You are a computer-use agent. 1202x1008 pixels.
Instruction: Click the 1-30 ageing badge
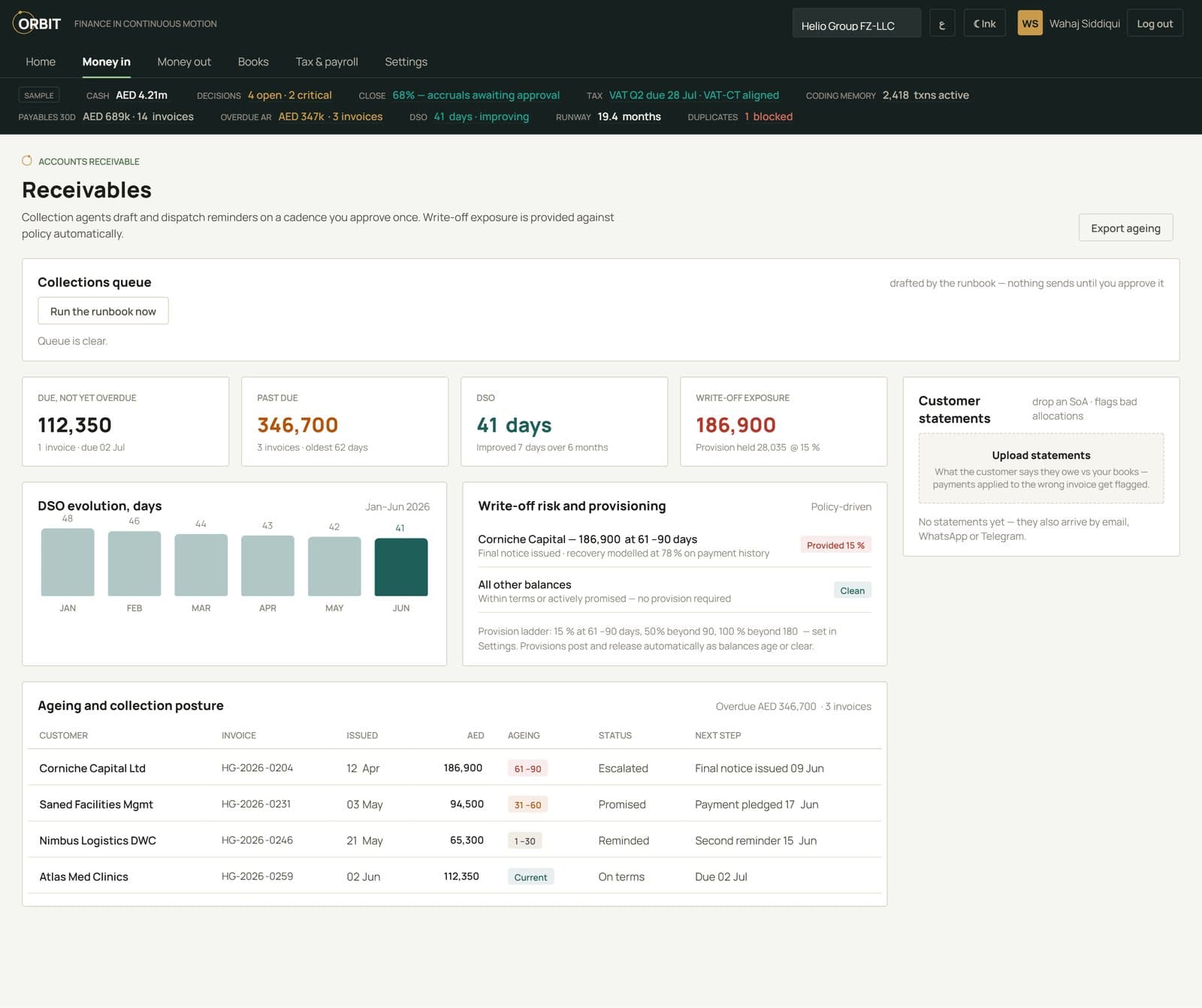click(x=524, y=841)
